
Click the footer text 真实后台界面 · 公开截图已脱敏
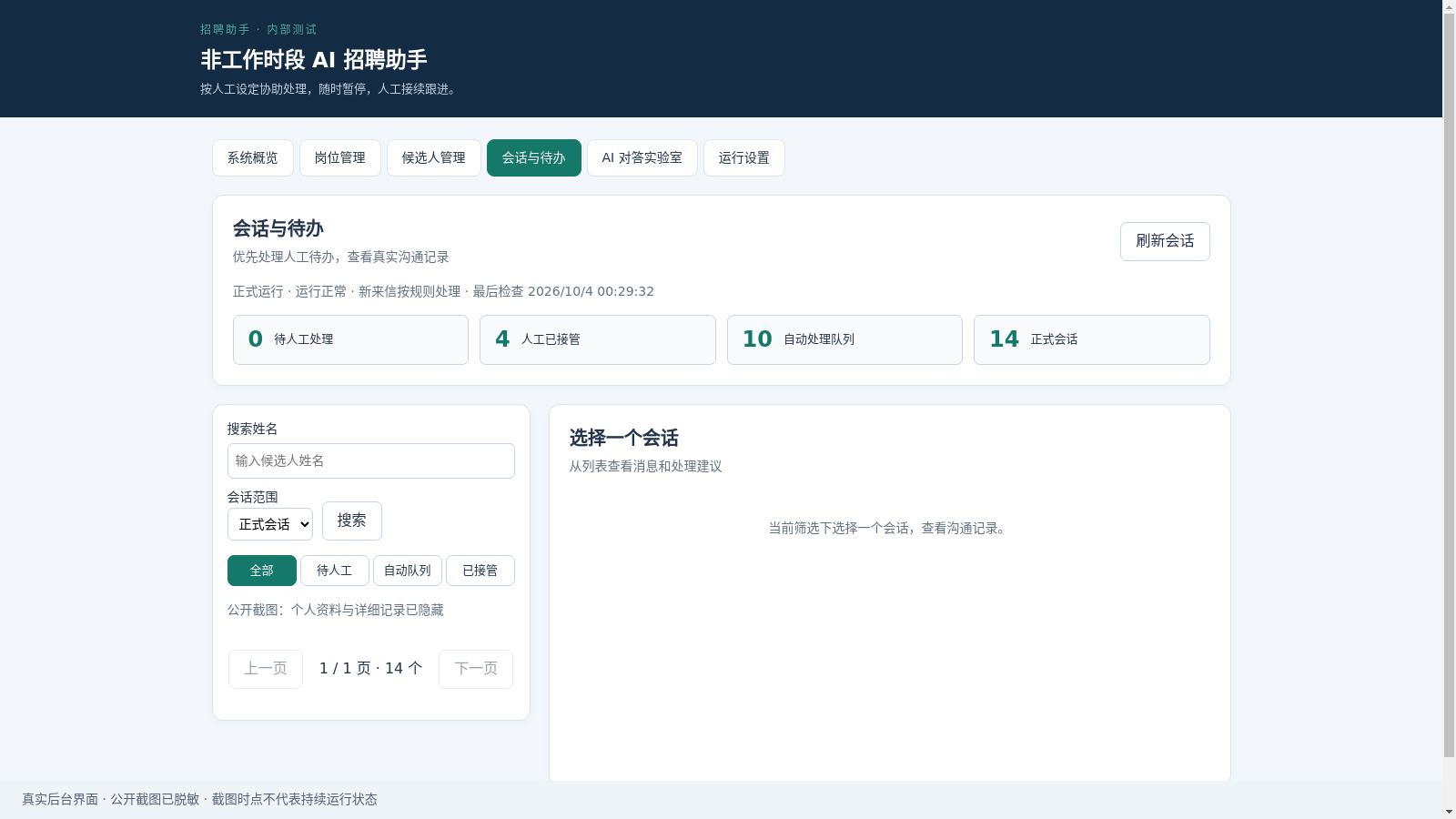[111, 799]
